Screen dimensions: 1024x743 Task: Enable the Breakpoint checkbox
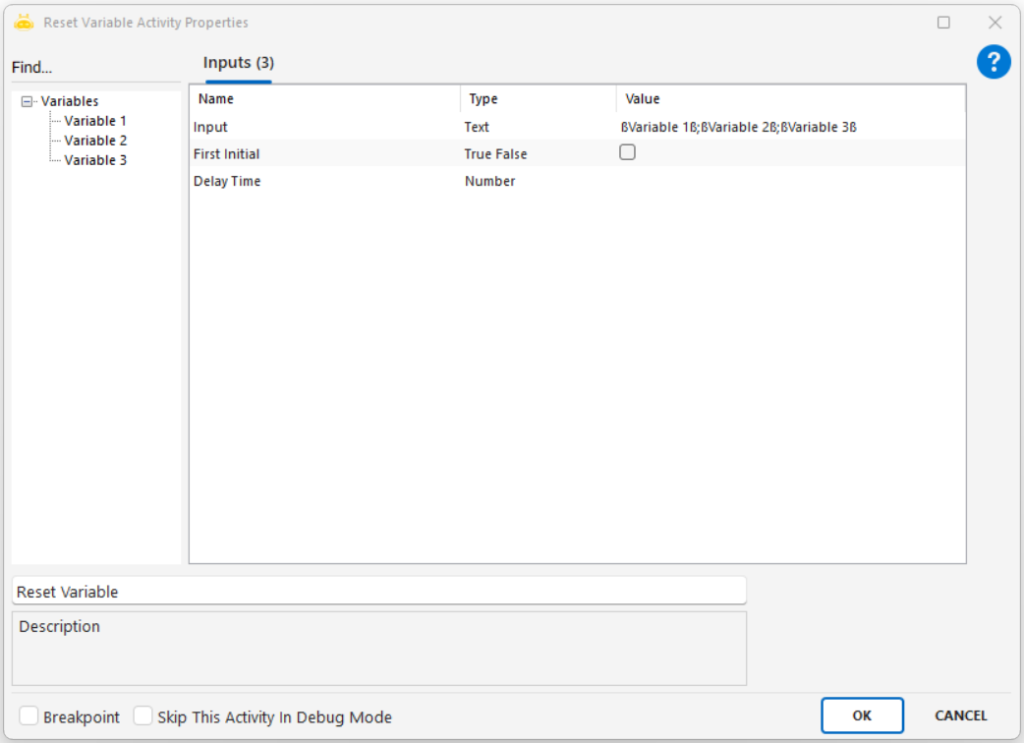click(x=30, y=716)
